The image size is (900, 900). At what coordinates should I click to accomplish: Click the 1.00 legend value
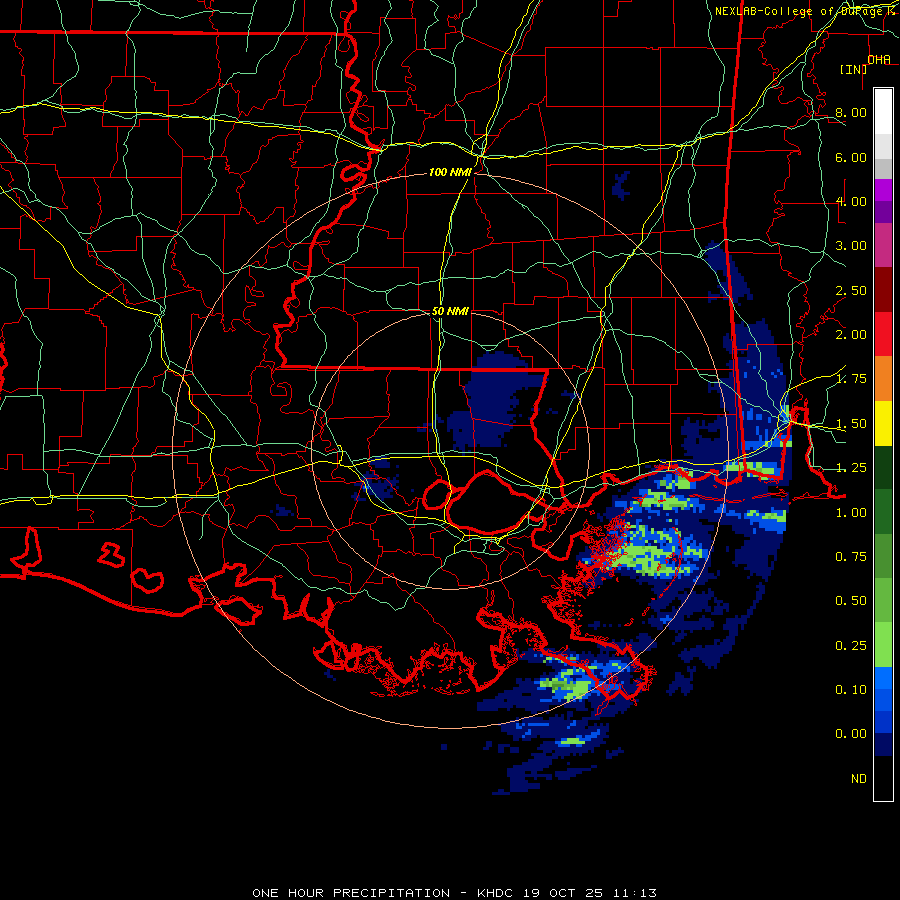point(851,513)
